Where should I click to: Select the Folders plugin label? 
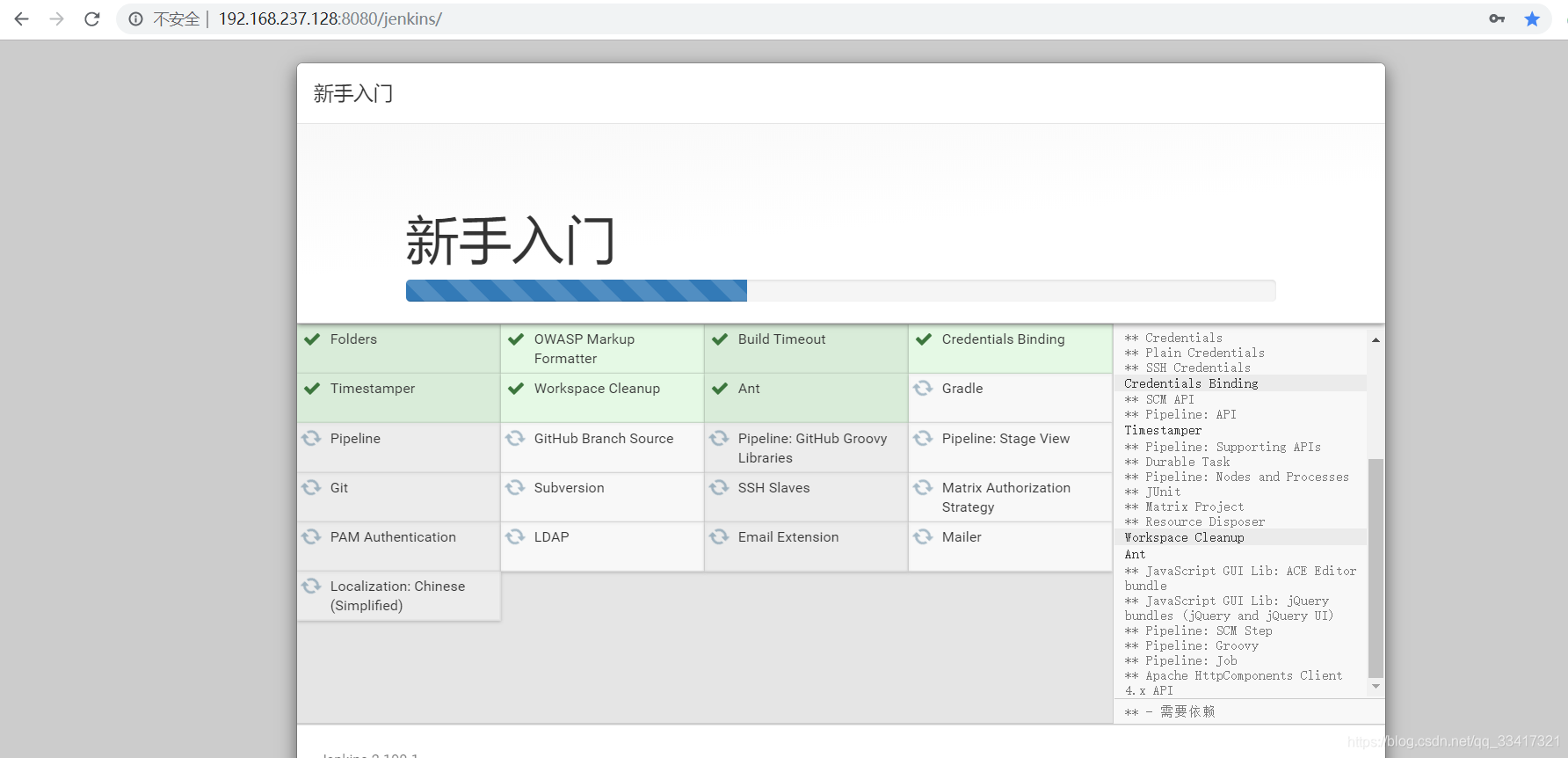tap(353, 339)
